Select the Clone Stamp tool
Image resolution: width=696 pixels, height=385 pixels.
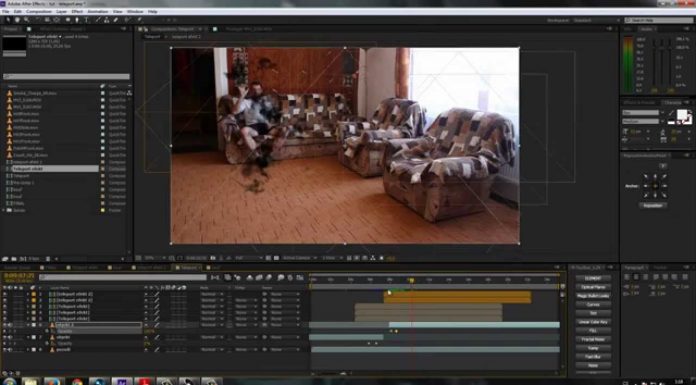click(107, 20)
